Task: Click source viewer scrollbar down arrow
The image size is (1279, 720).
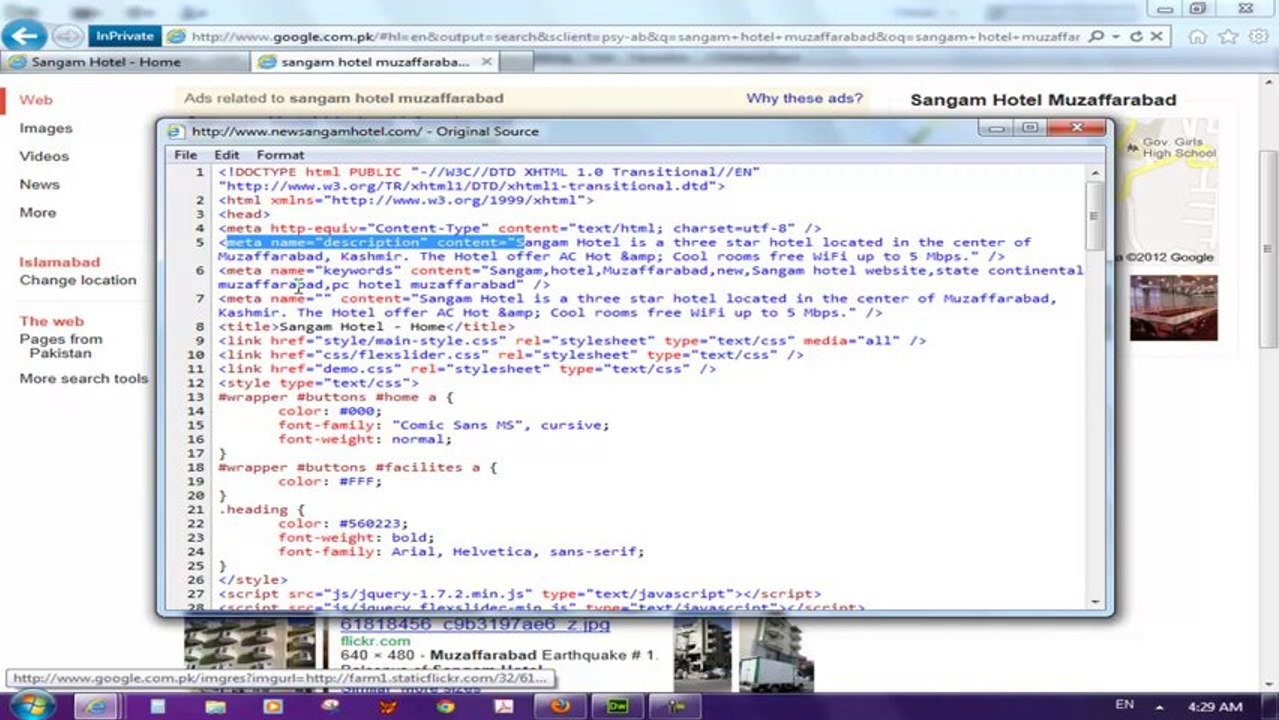Action: (x=1095, y=601)
